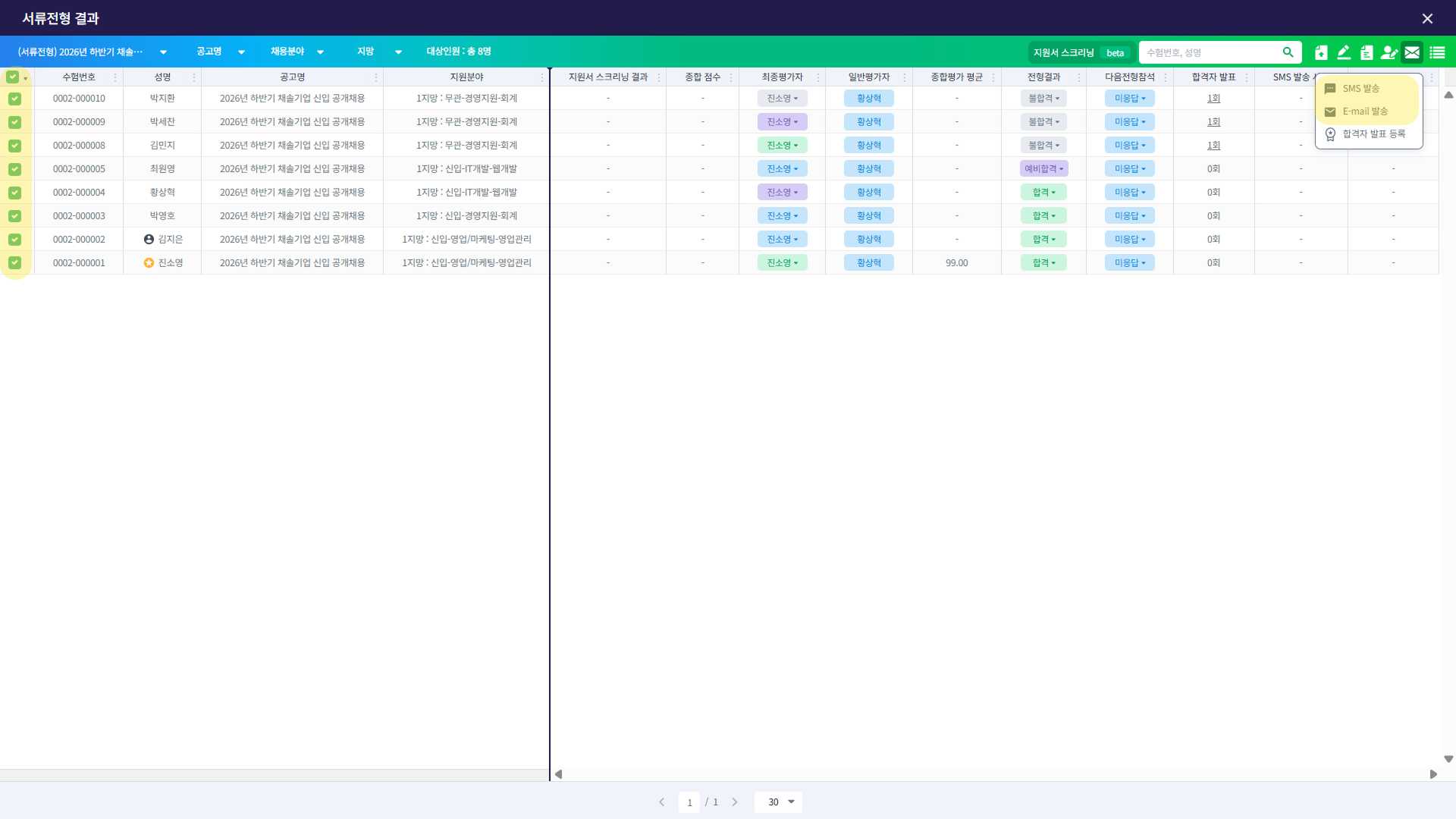1456x819 pixels.
Task: Click the 지원서 스크리닝 beta button
Action: pyautogui.click(x=1081, y=52)
